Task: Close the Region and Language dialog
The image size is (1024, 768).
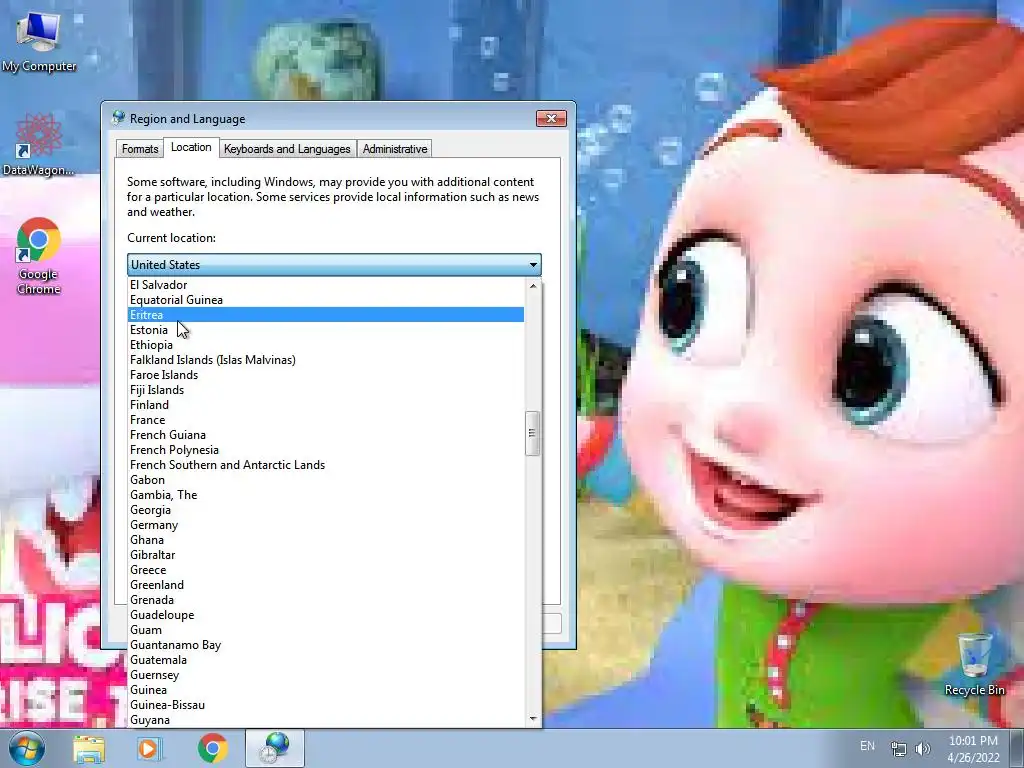Action: [x=551, y=118]
